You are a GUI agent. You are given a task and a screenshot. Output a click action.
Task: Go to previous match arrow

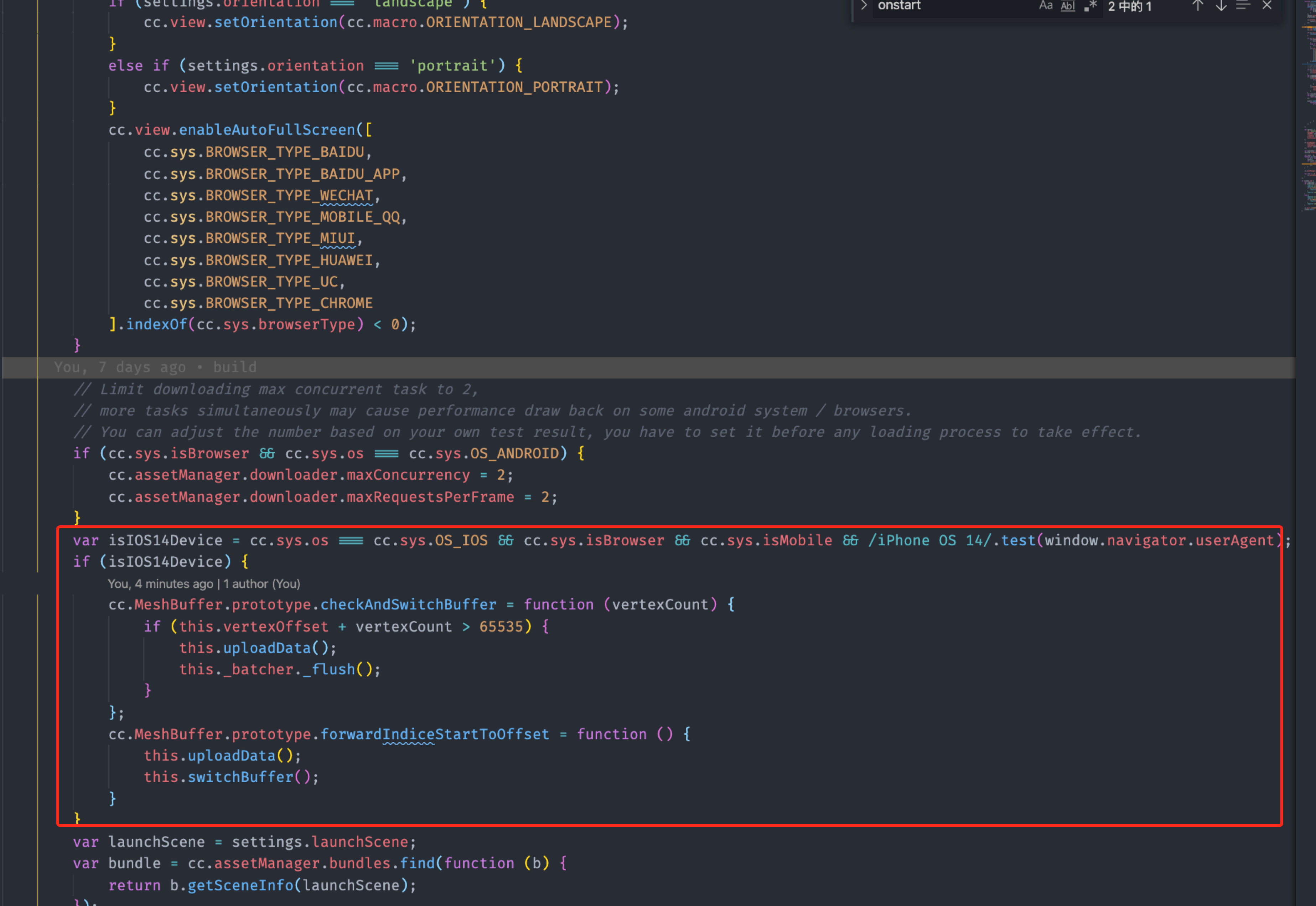[1197, 6]
